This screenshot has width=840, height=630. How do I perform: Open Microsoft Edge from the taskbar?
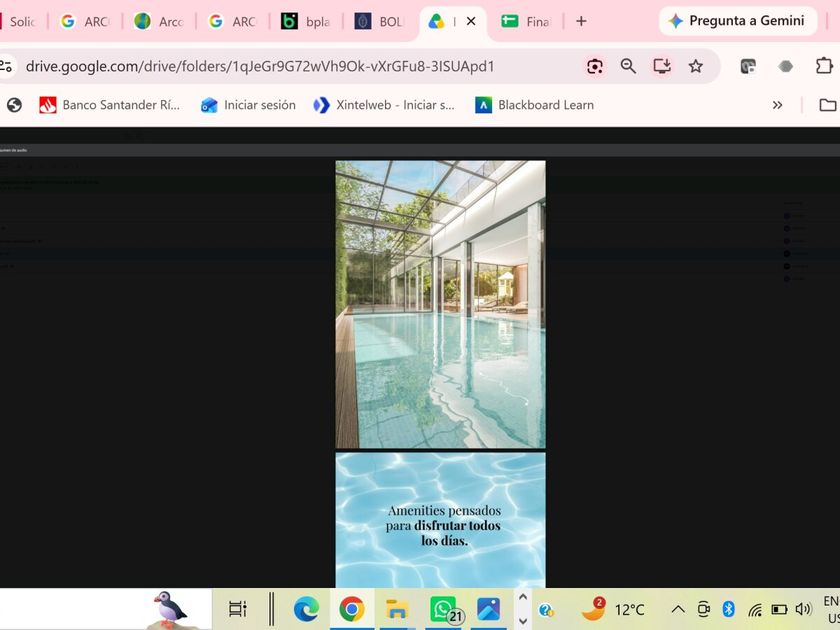[x=306, y=609]
